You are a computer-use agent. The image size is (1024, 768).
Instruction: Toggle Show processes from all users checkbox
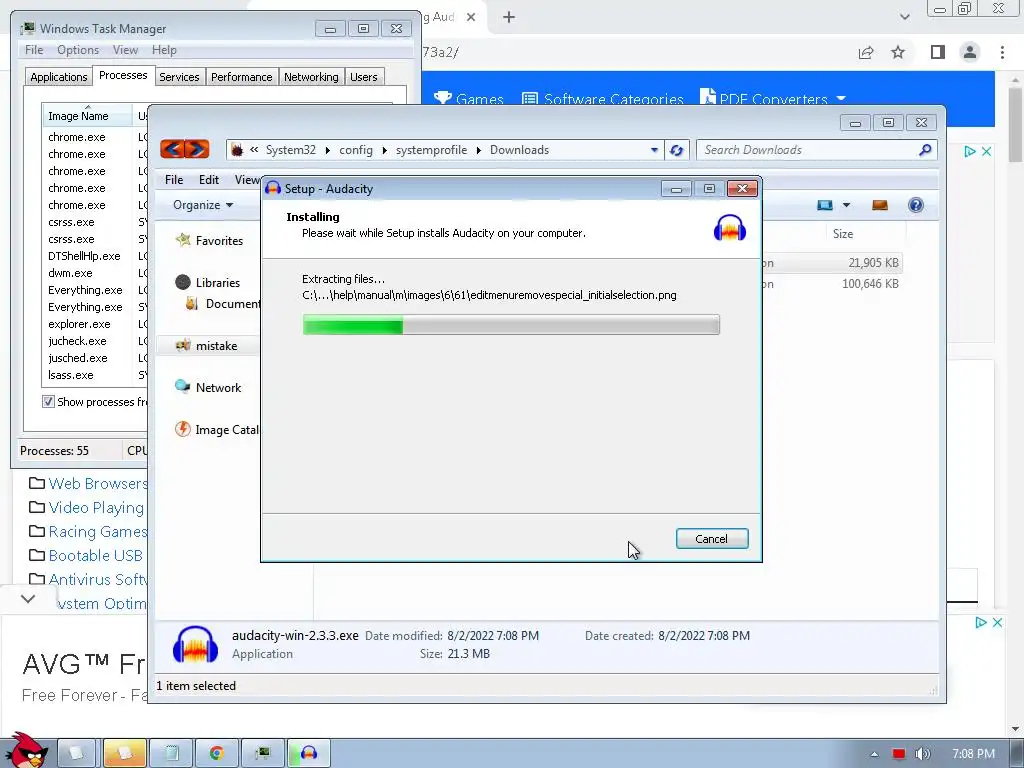click(x=48, y=402)
